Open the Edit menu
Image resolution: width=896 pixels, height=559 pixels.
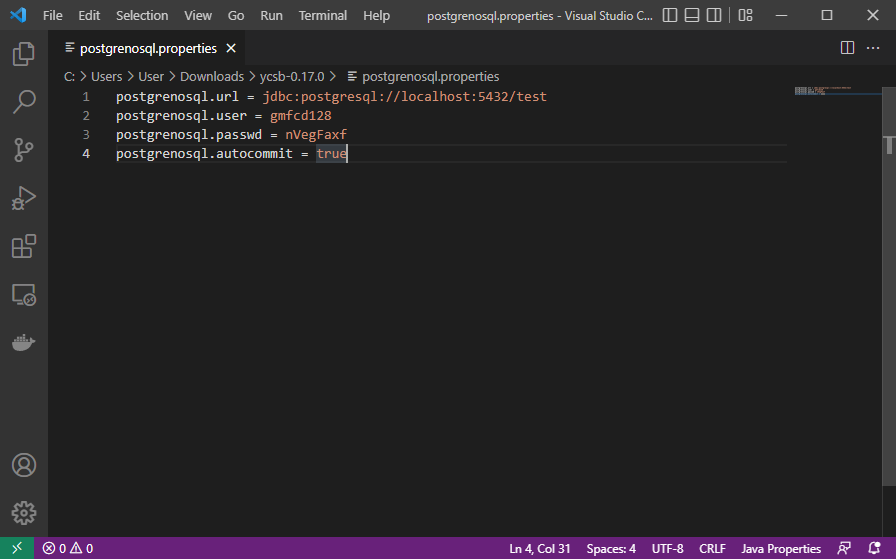pyautogui.click(x=89, y=15)
